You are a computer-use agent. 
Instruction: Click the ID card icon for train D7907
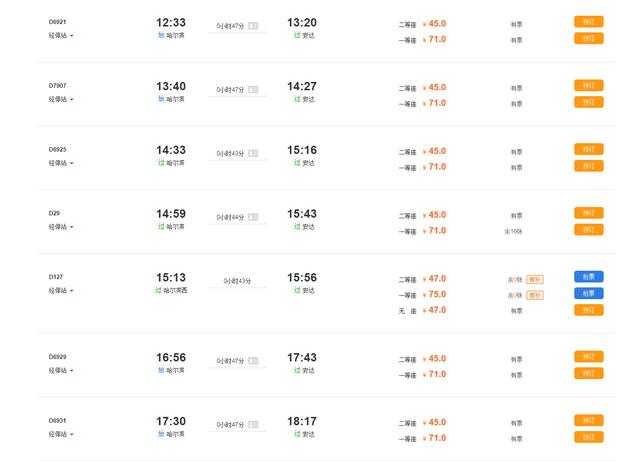coord(253,90)
